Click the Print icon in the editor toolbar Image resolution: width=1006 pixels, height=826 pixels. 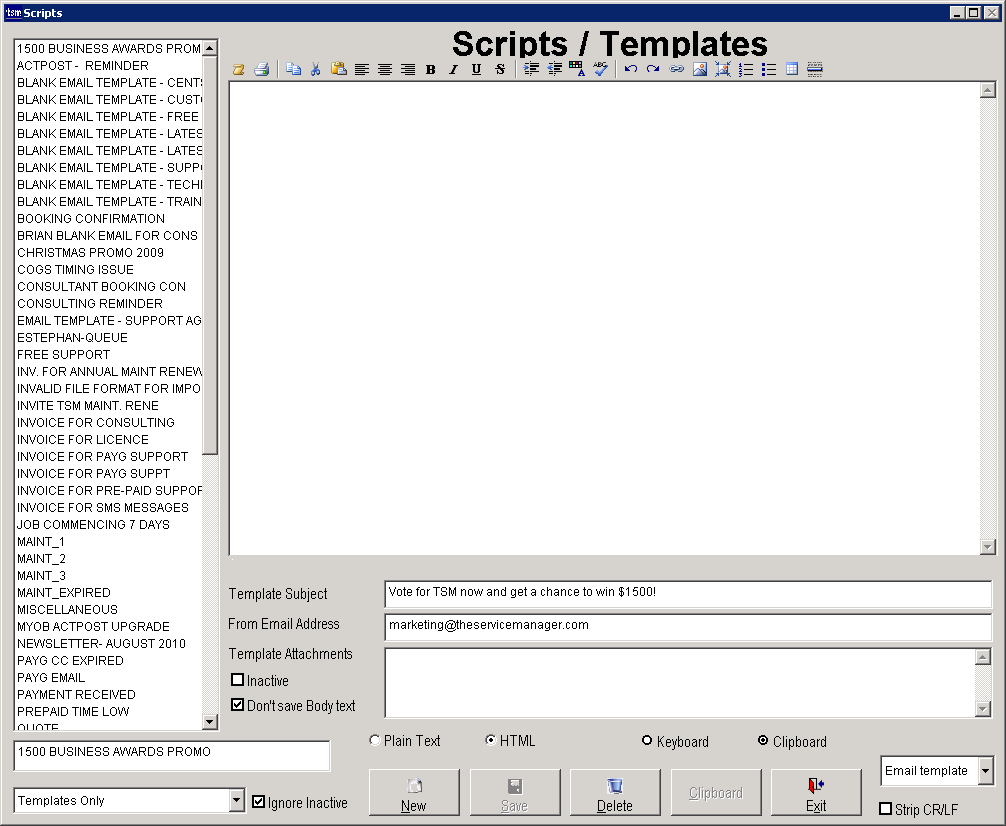click(261, 69)
